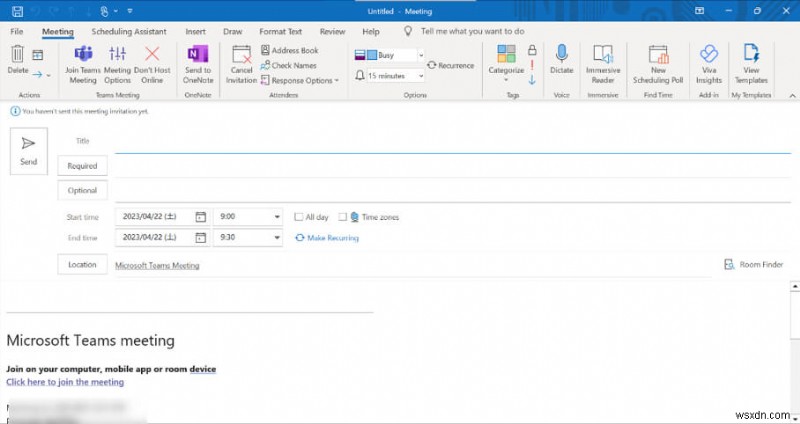Open Viva Insights add-in
Viewport: 800px width, 424px height.
(x=709, y=64)
